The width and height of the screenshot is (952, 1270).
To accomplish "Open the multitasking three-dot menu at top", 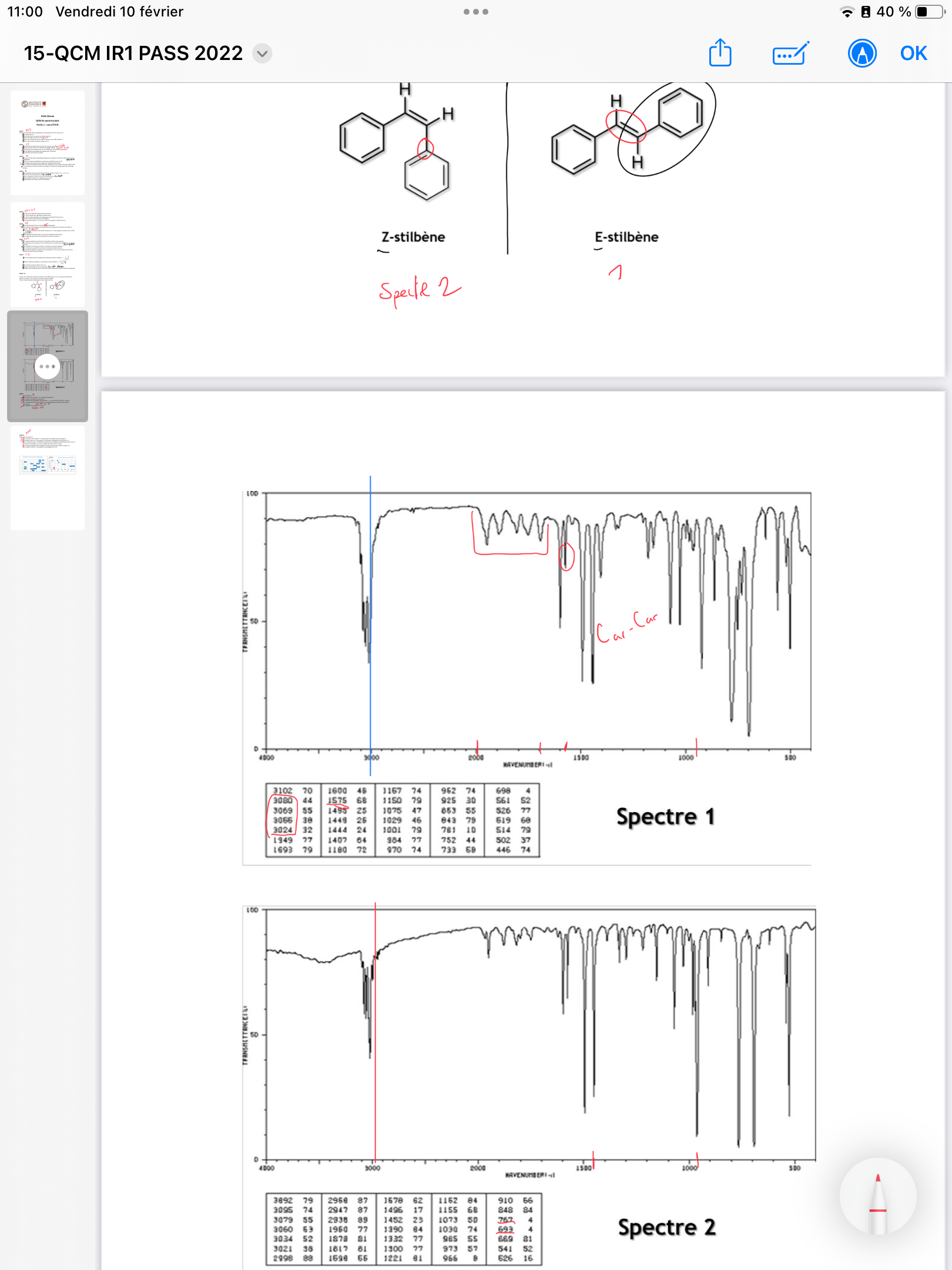I will 476,12.
